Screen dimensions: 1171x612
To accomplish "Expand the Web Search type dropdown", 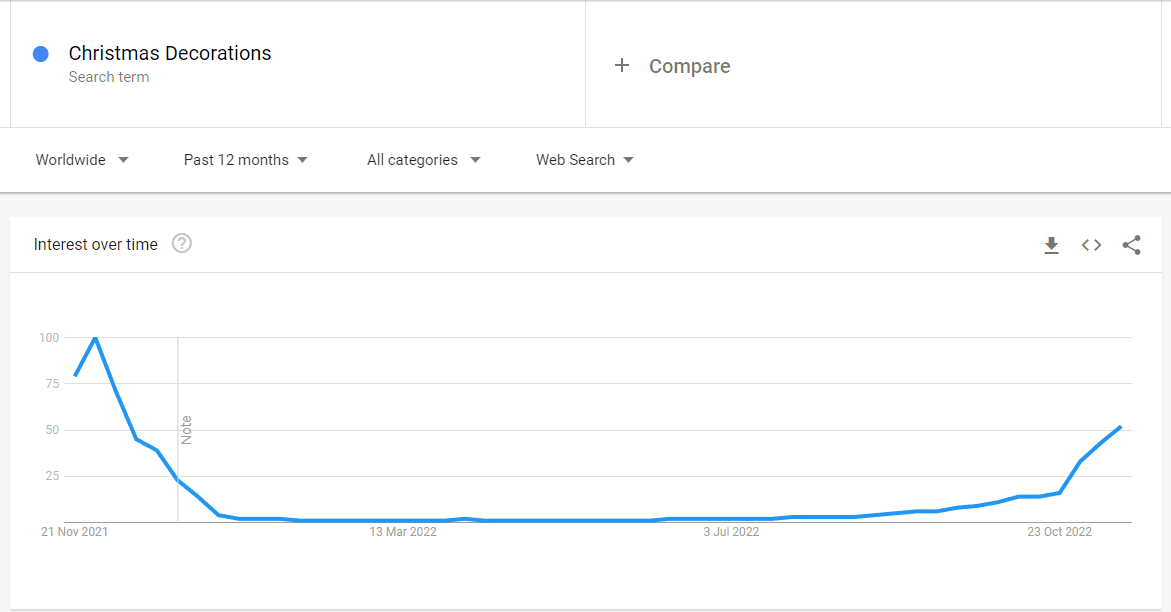I will coord(585,160).
